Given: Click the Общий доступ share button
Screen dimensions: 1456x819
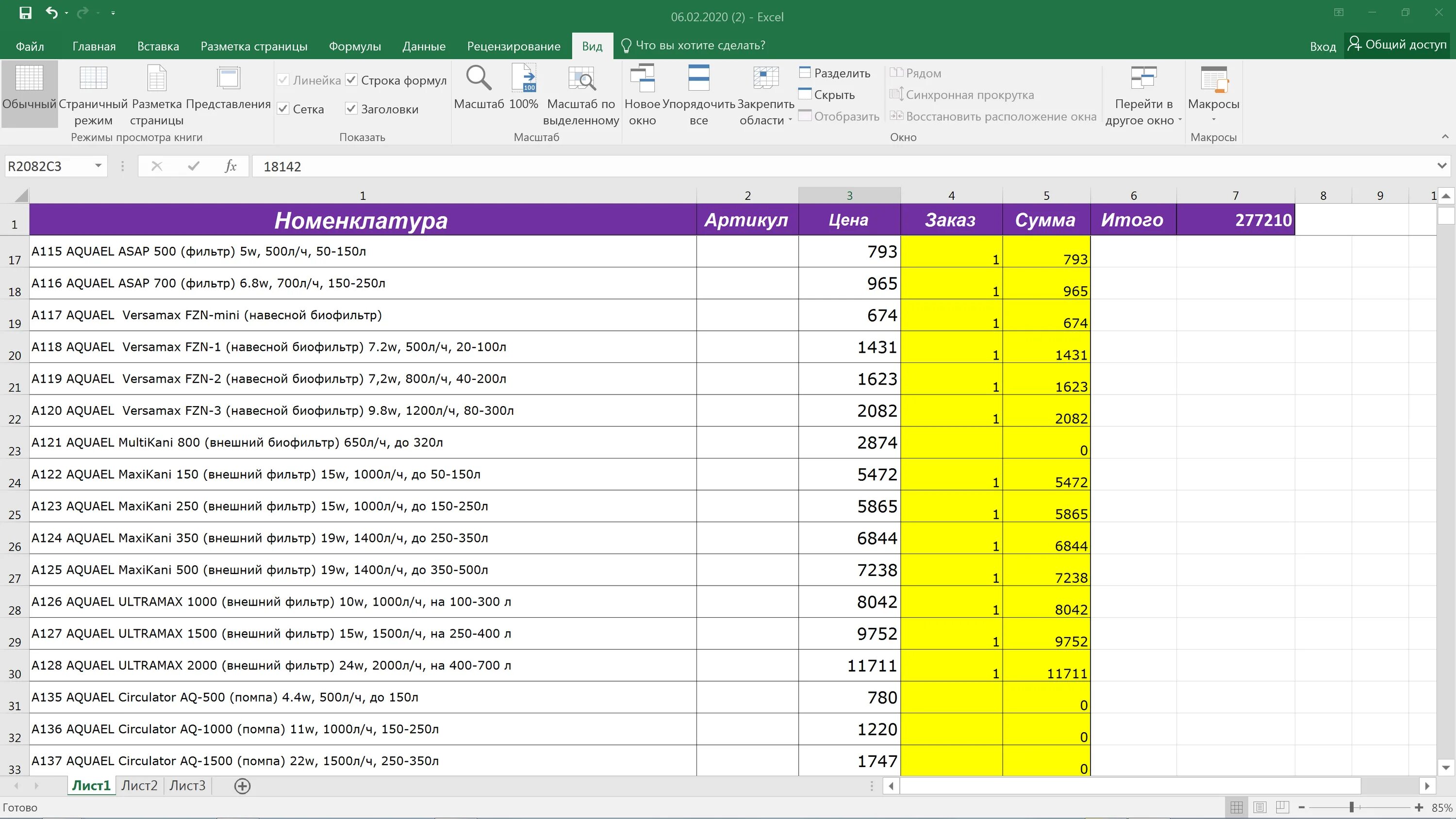Looking at the screenshot, I should 1397,45.
